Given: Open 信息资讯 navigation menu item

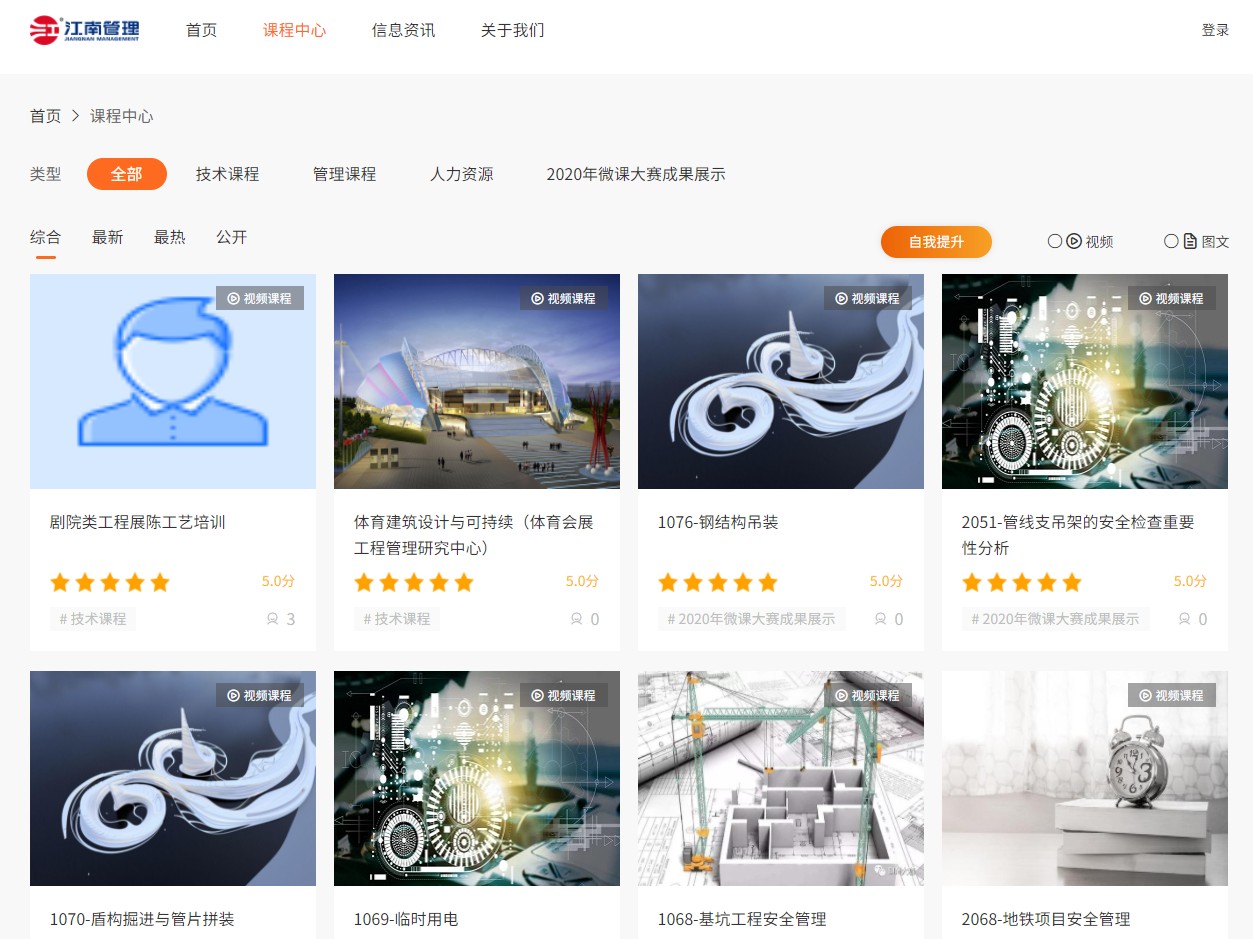Looking at the screenshot, I should click(x=403, y=30).
